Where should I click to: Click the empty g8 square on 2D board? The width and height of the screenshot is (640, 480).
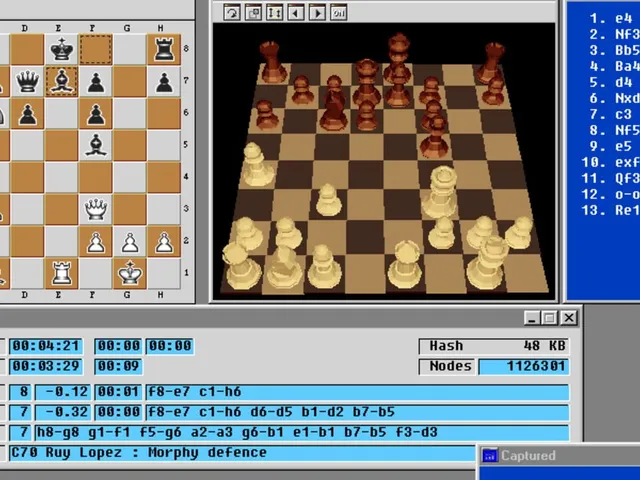pos(130,49)
